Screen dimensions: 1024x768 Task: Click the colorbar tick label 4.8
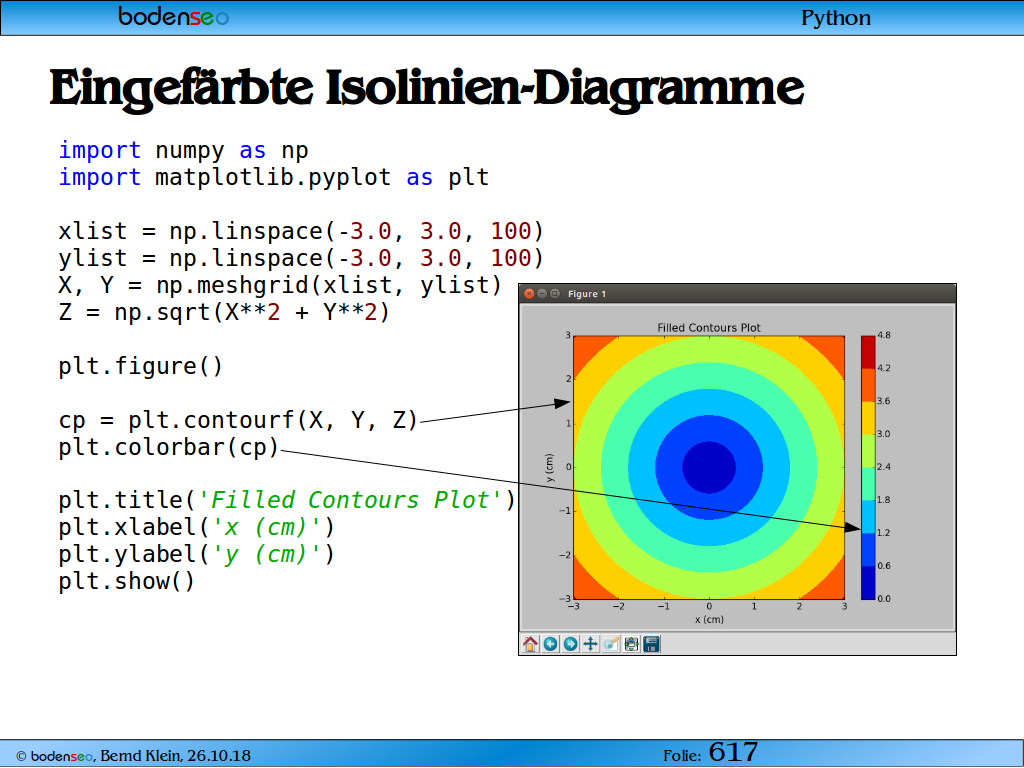coord(884,335)
